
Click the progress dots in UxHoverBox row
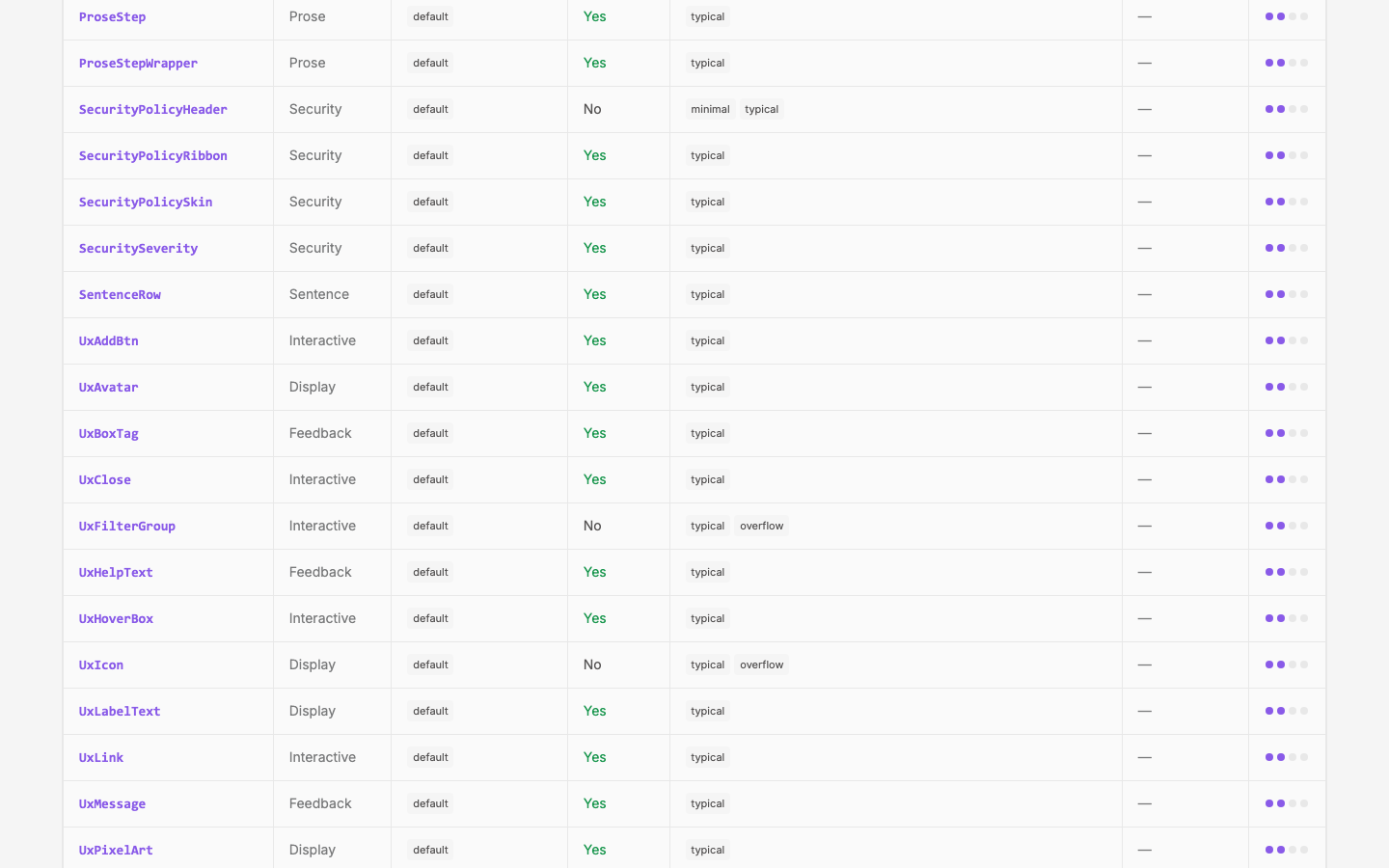pyautogui.click(x=1287, y=618)
